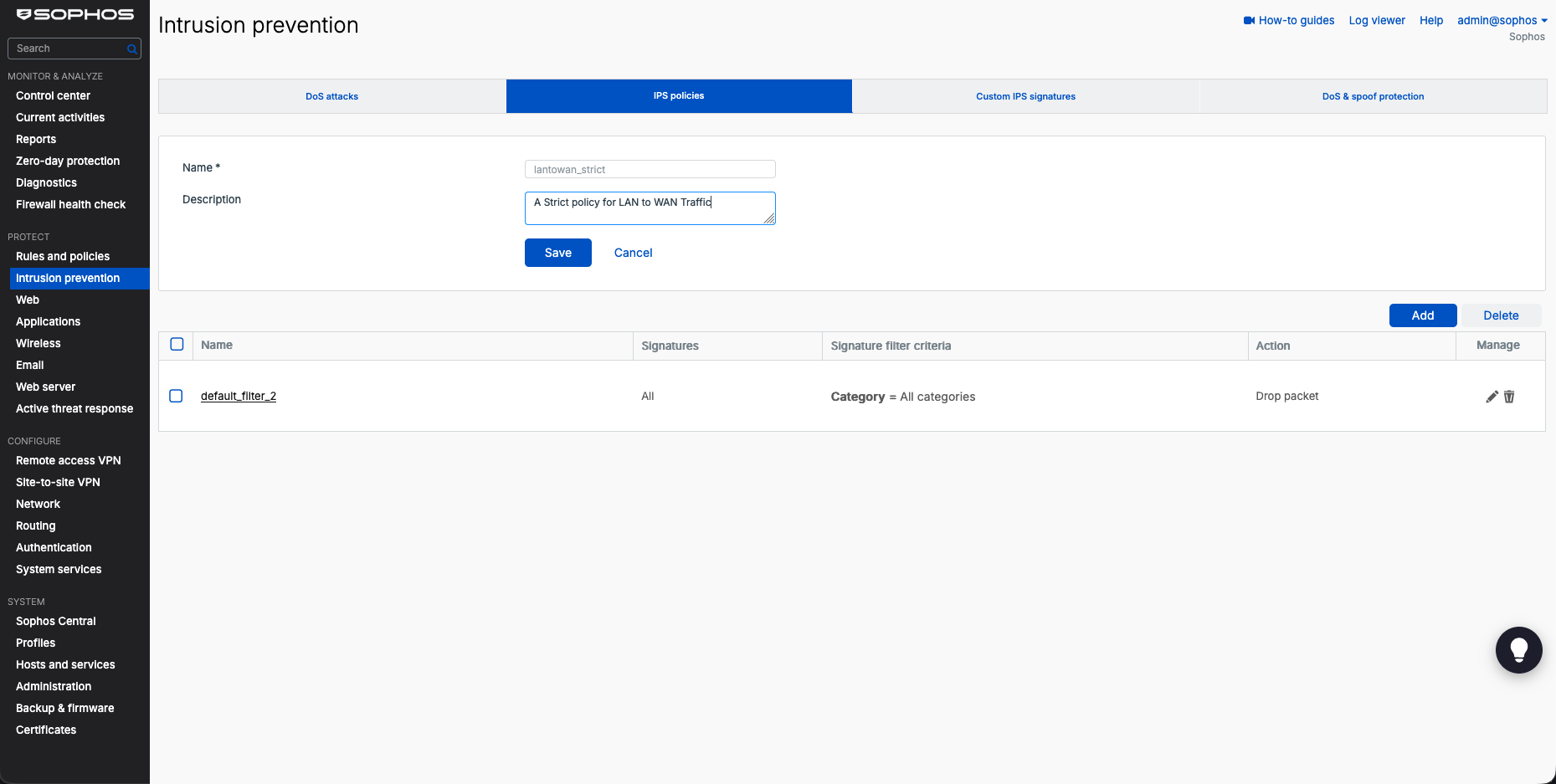
Task: Open Certificates menu item
Action: 46,730
